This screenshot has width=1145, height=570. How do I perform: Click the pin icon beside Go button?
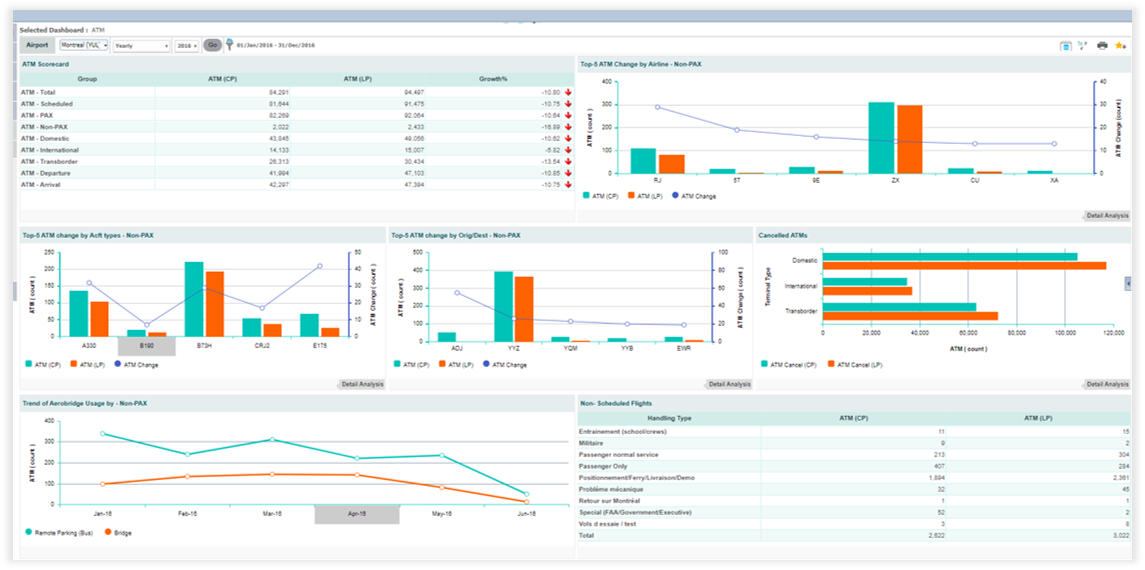point(229,45)
